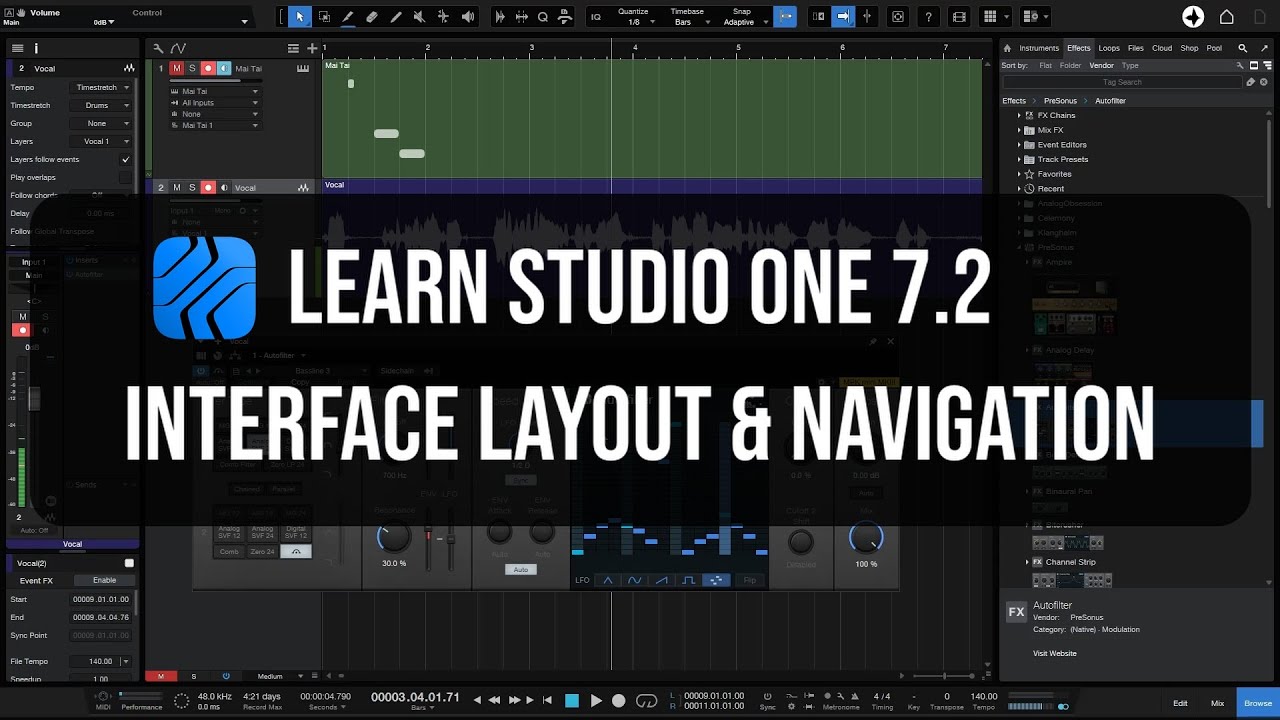The height and width of the screenshot is (720, 1280).
Task: Toggle the blue Autoscroll arrow button
Action: tap(843, 17)
